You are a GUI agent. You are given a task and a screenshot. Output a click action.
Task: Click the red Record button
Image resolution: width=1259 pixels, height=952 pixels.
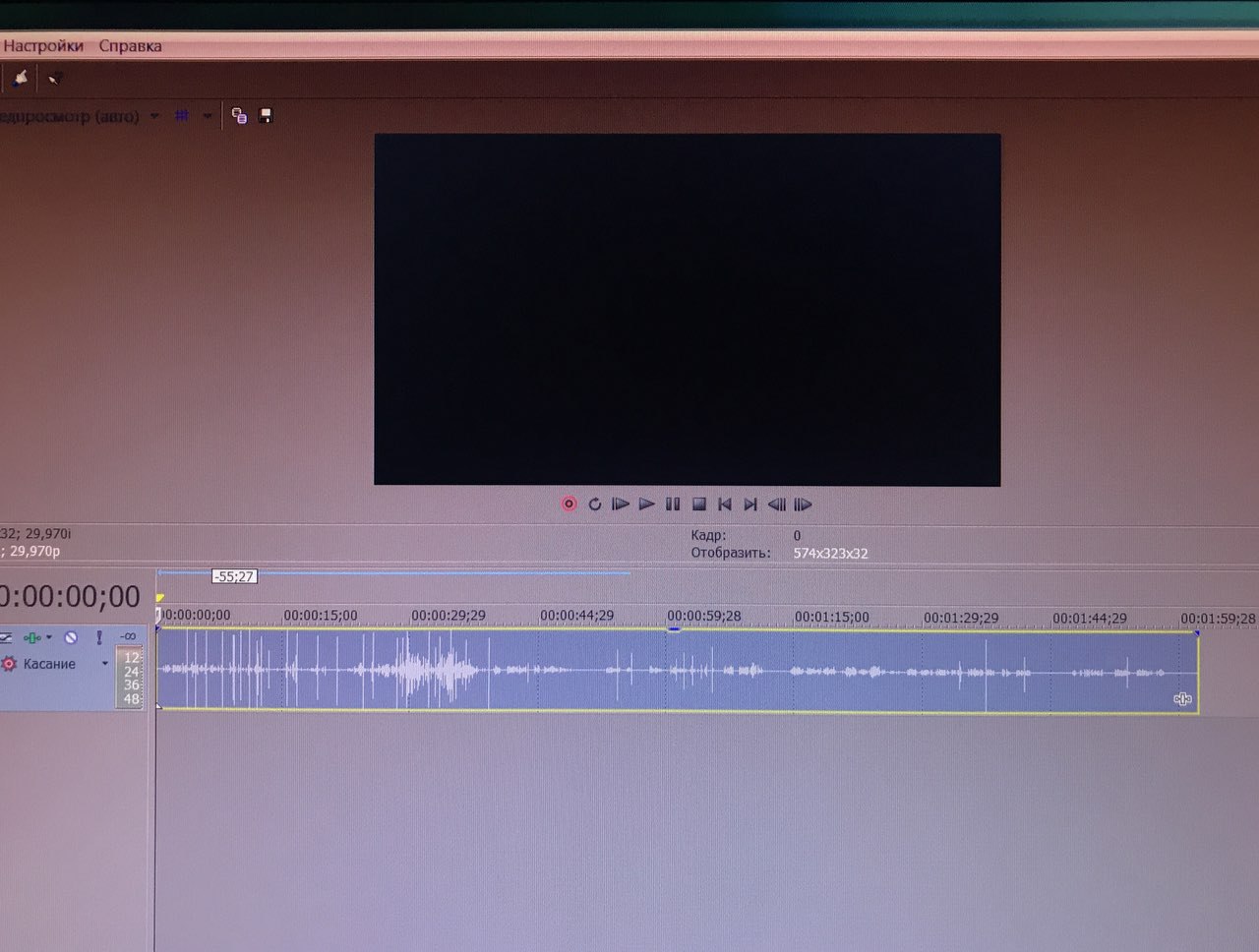[569, 505]
